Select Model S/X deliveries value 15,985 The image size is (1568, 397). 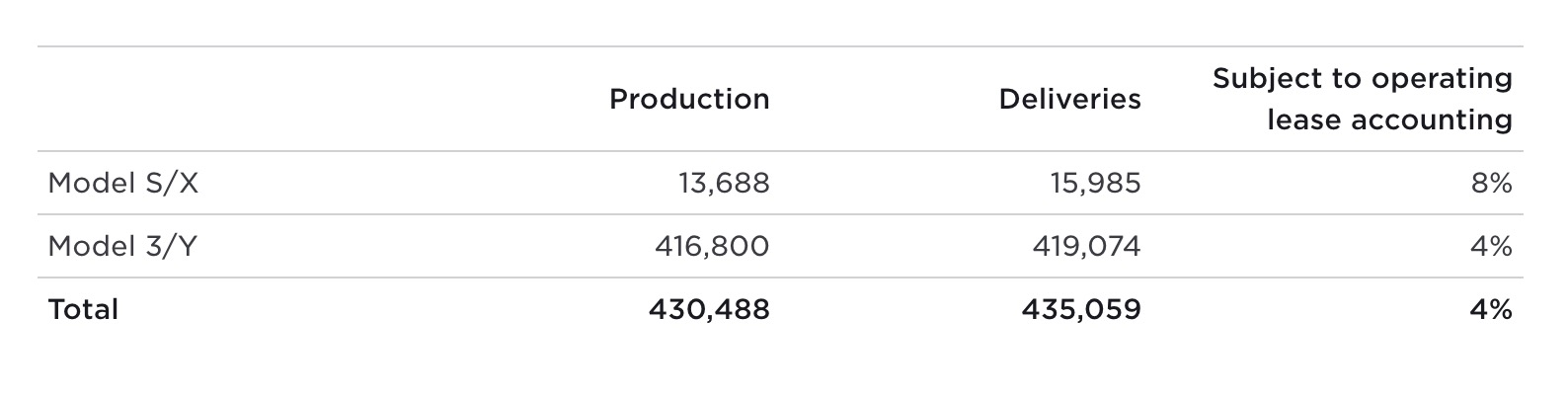tap(1095, 184)
